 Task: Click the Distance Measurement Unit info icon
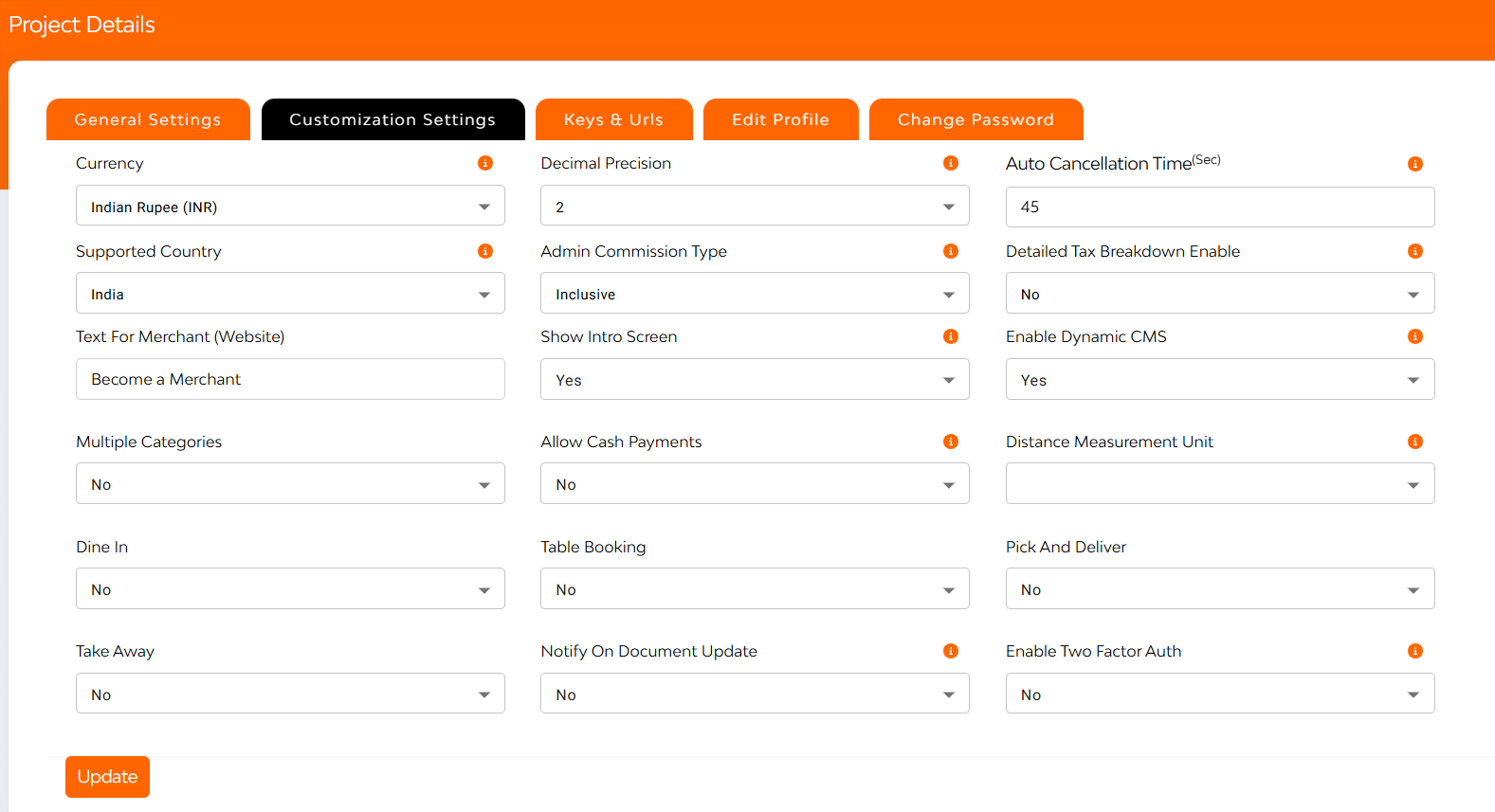click(1415, 442)
